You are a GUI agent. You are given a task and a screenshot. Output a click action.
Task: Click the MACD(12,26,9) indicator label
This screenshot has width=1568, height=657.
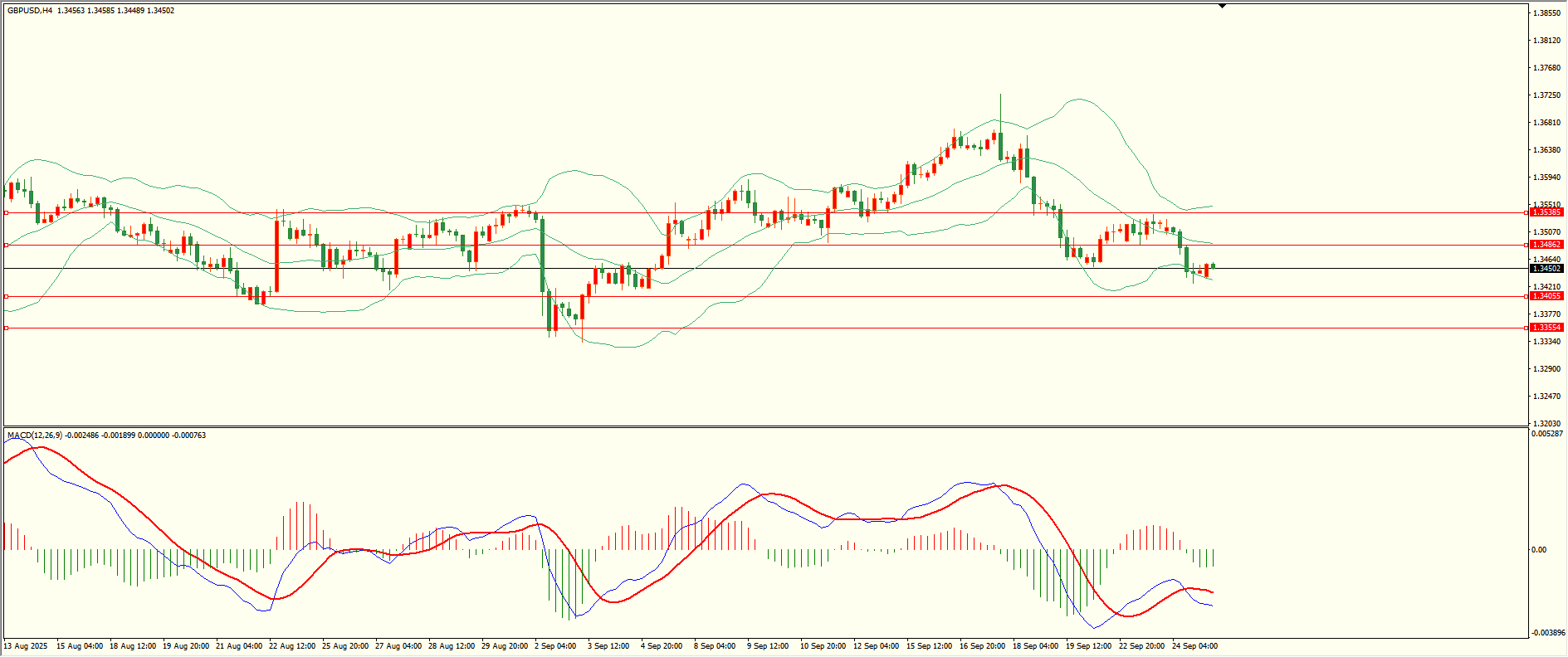click(34, 436)
